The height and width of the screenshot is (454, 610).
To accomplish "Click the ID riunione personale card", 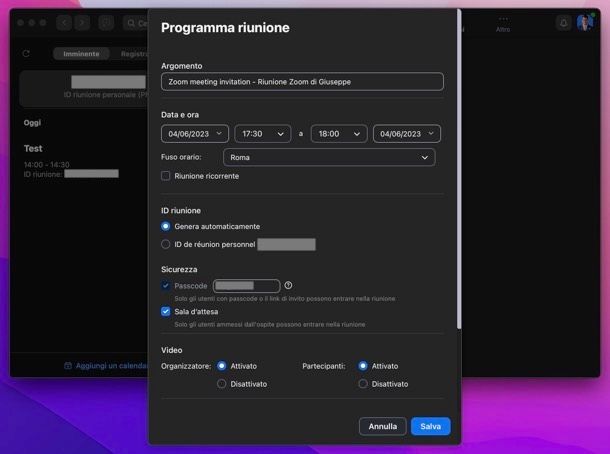I will pos(84,89).
